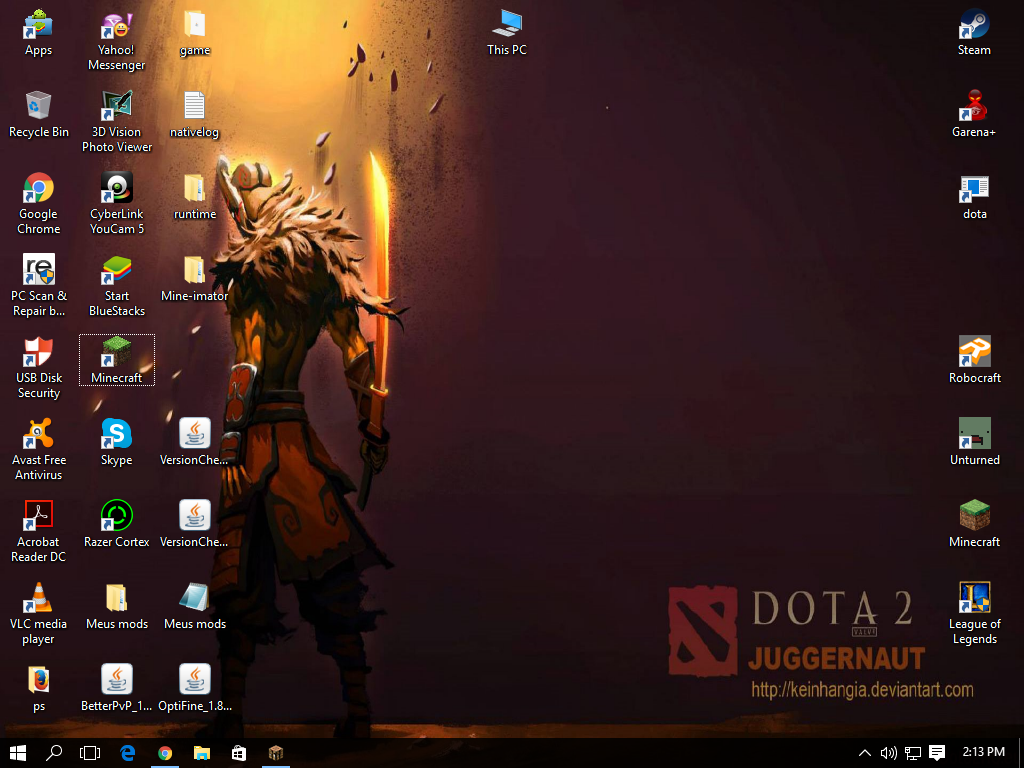
Task: Select the Meus mods folder icon
Action: tap(116, 607)
